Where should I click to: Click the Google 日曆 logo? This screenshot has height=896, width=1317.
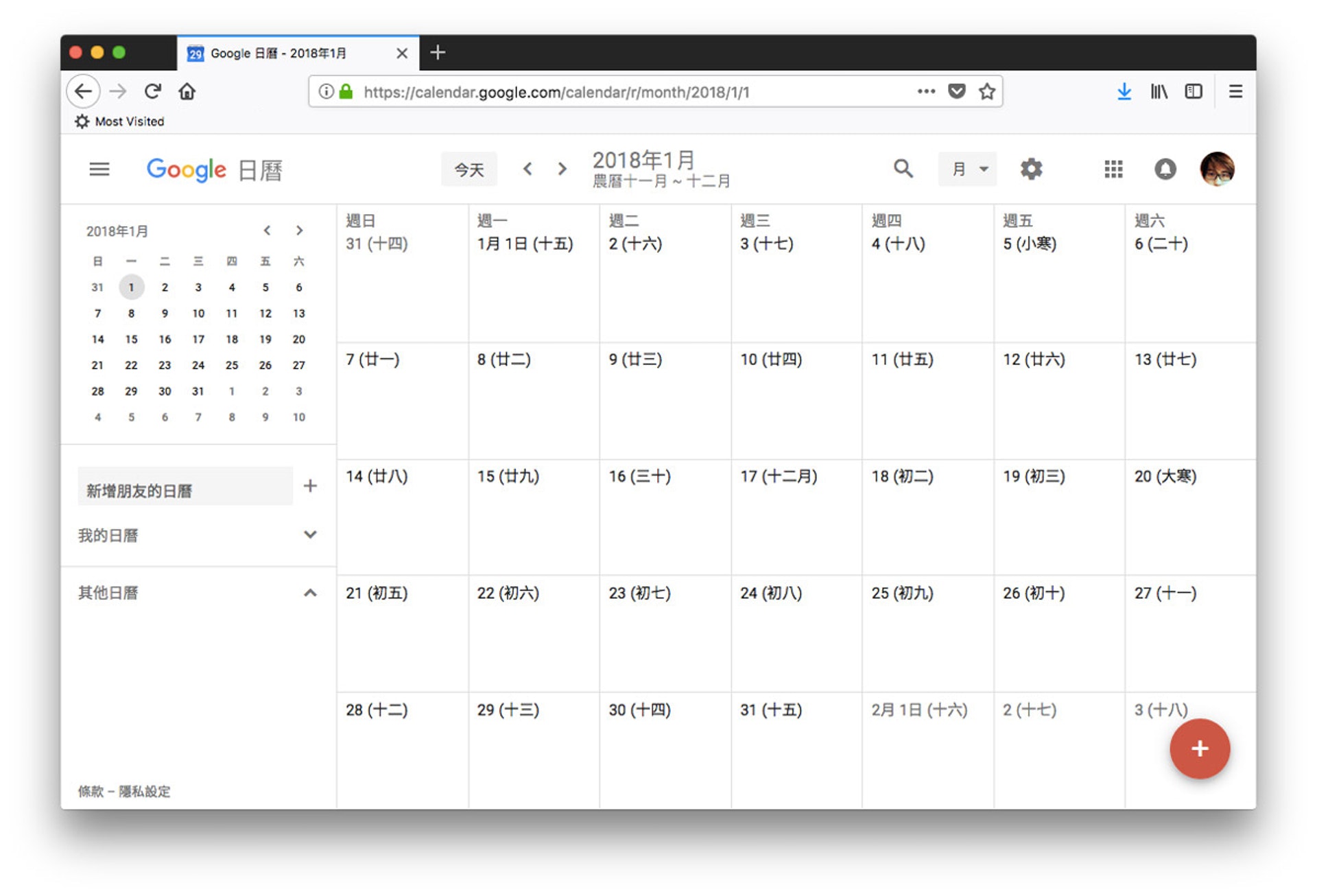(x=215, y=169)
